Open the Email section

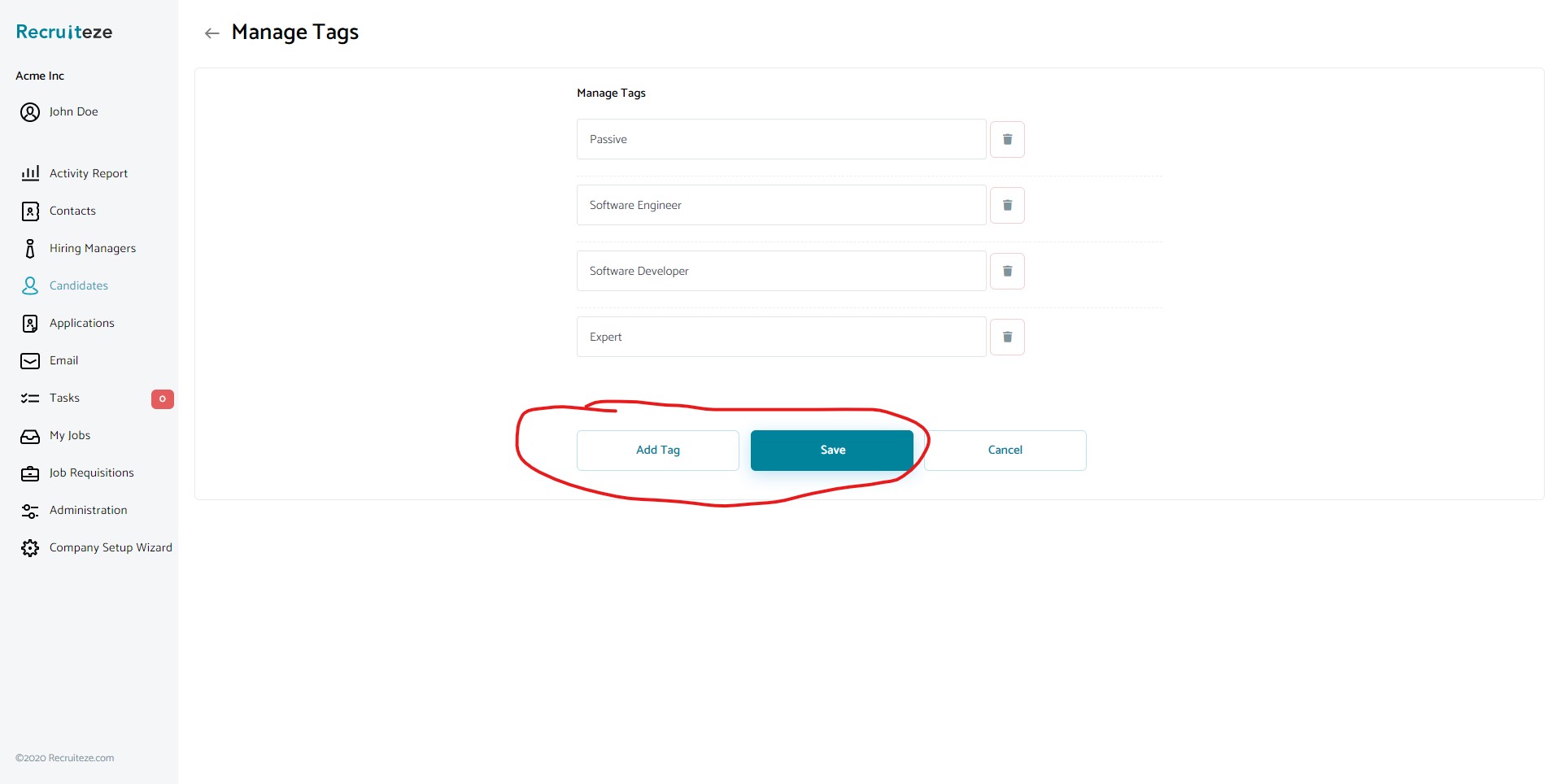[x=63, y=360]
